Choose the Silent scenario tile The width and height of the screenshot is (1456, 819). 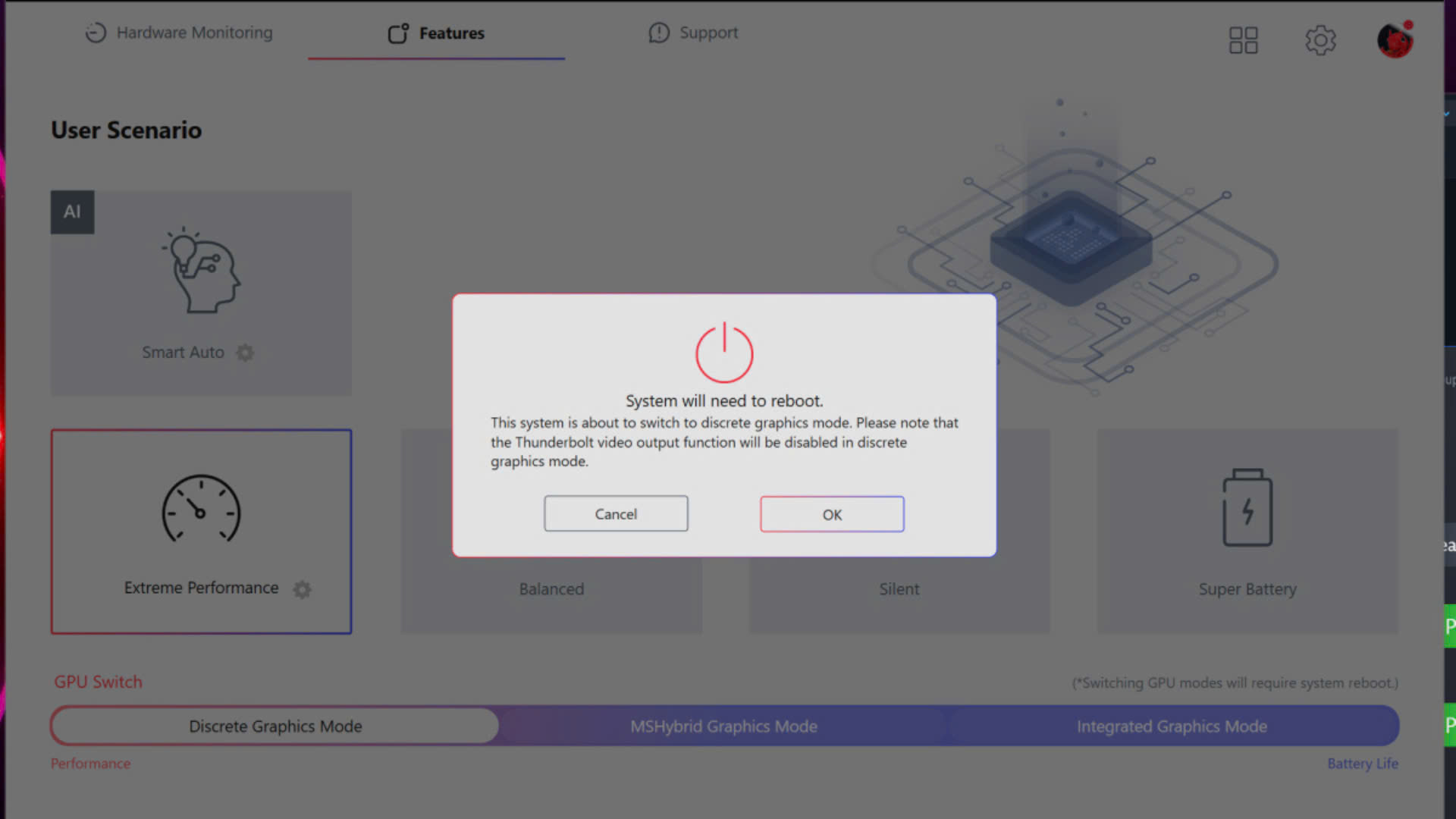(899, 589)
